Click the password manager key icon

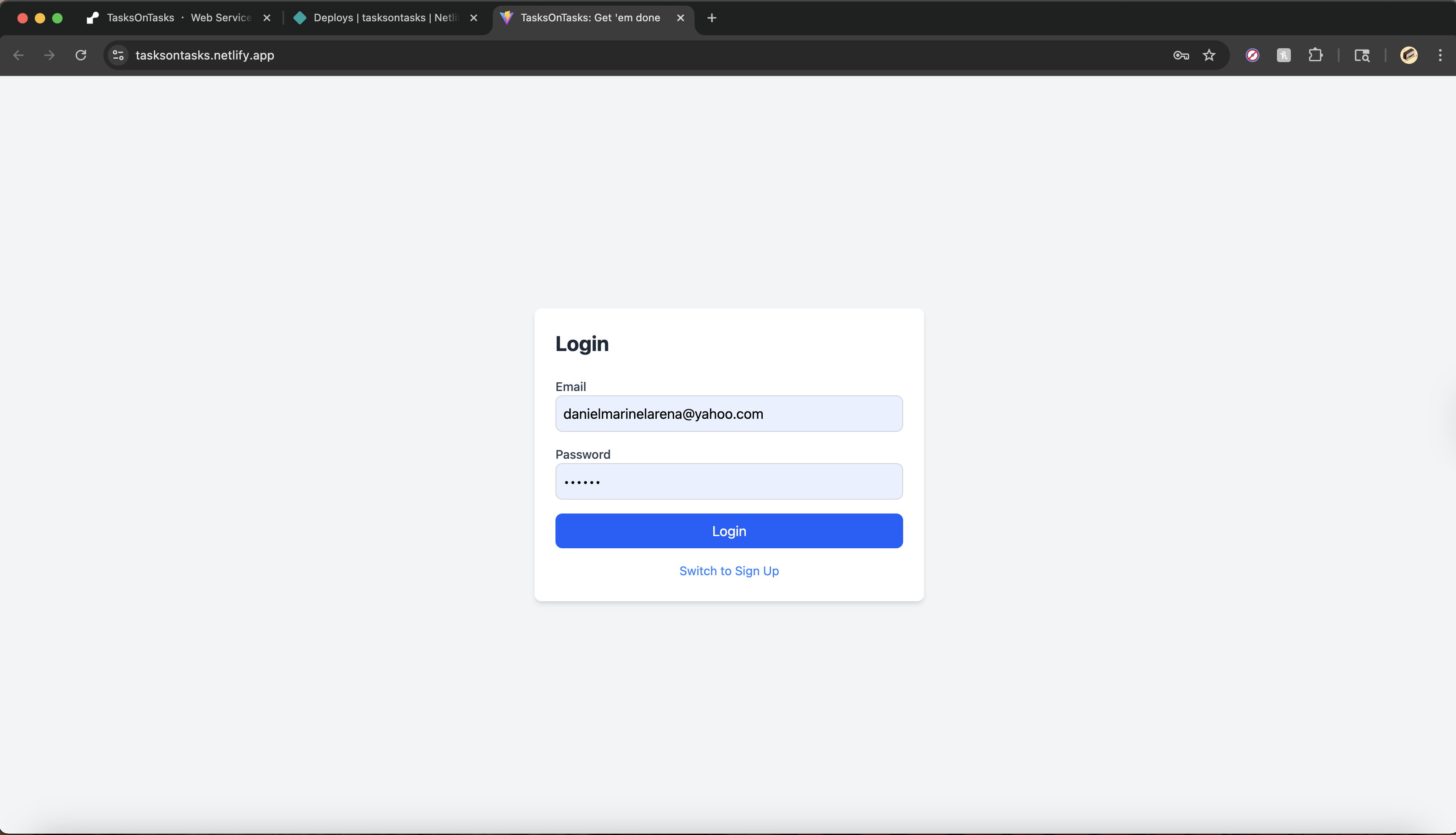pos(1180,55)
